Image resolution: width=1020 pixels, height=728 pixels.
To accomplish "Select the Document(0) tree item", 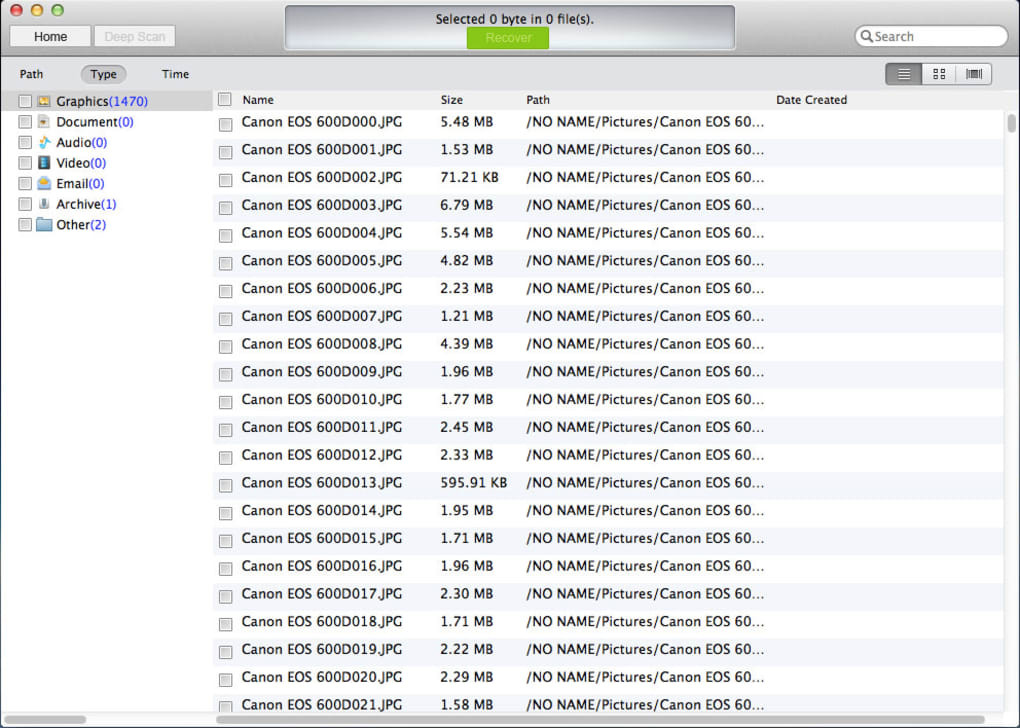I will pyautogui.click(x=94, y=122).
